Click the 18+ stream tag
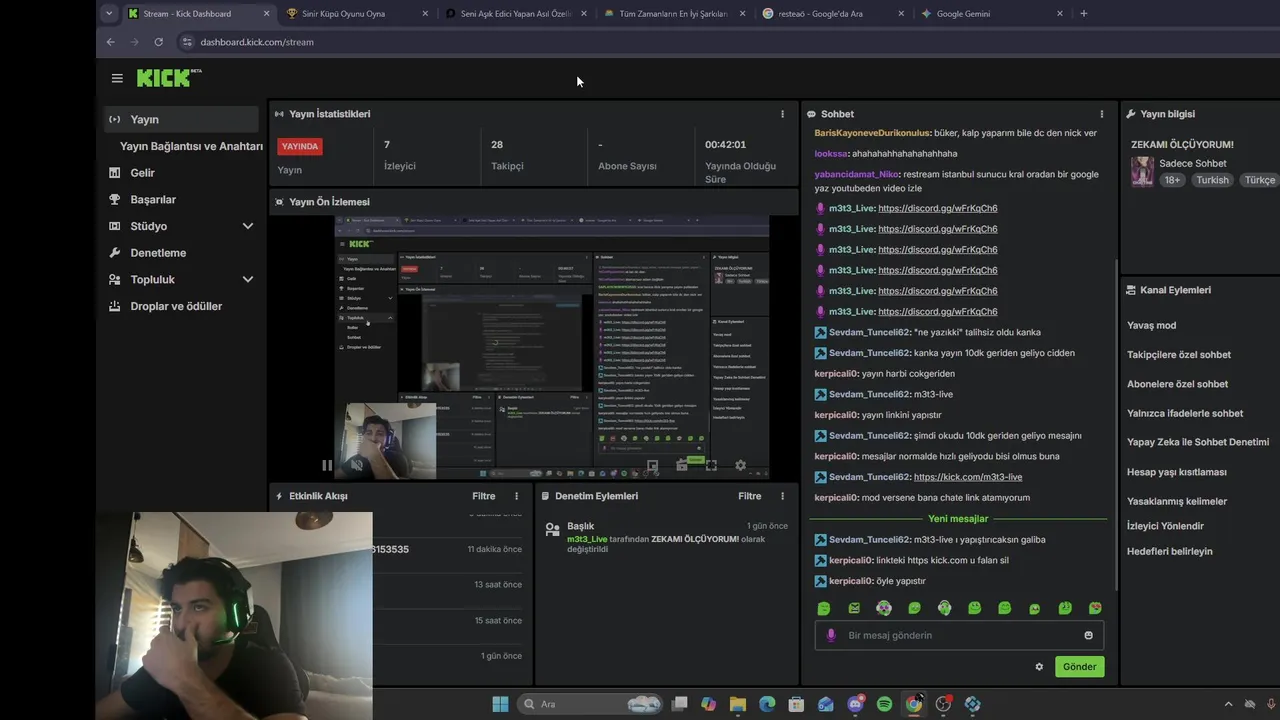Image resolution: width=1280 pixels, height=720 pixels. (x=1172, y=180)
